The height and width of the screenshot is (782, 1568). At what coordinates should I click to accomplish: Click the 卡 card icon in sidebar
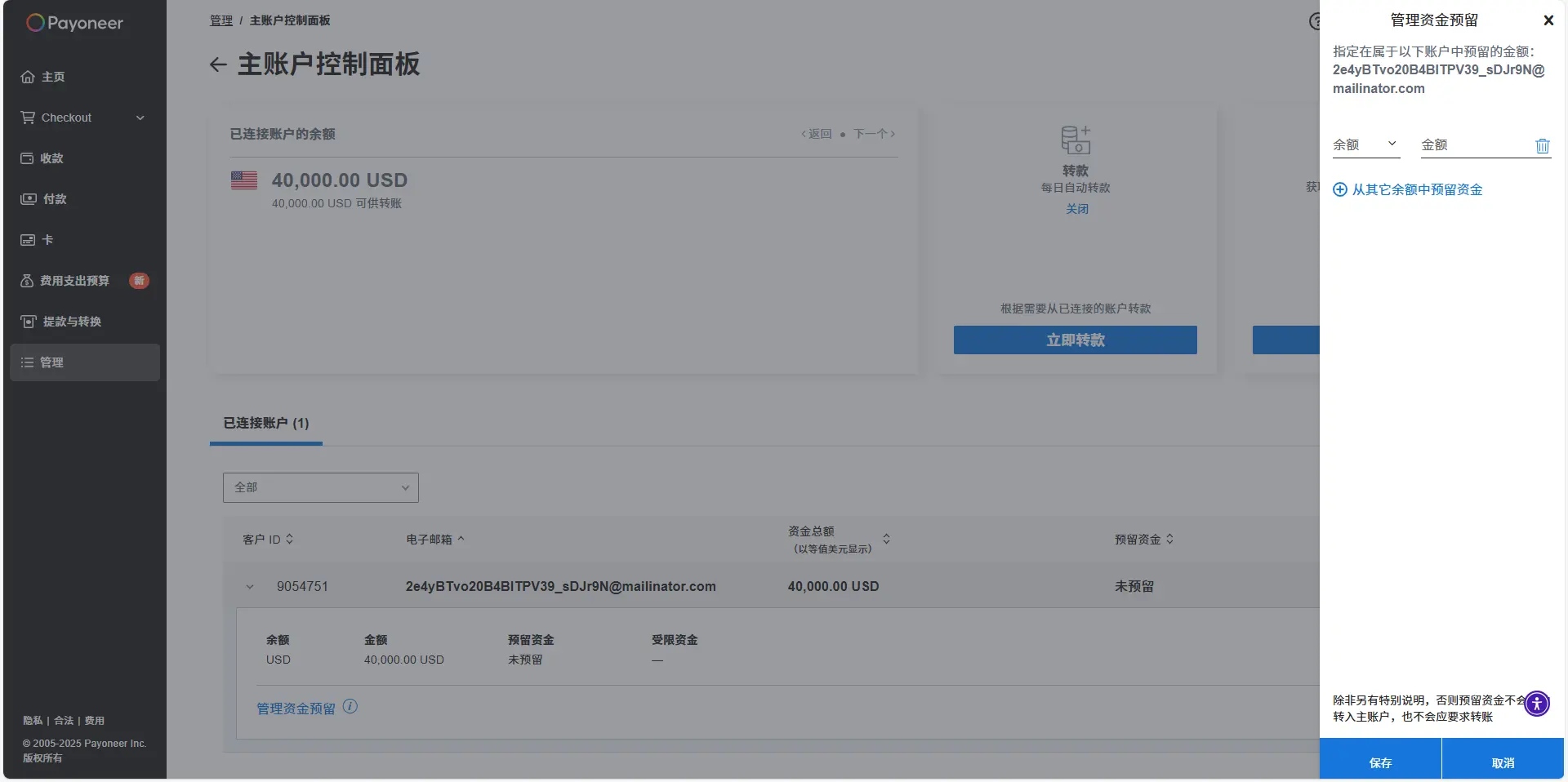pos(28,240)
